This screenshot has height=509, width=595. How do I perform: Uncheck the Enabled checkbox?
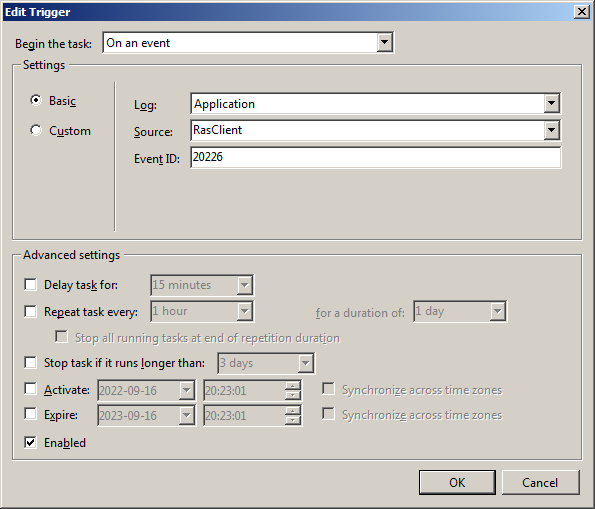[30, 442]
